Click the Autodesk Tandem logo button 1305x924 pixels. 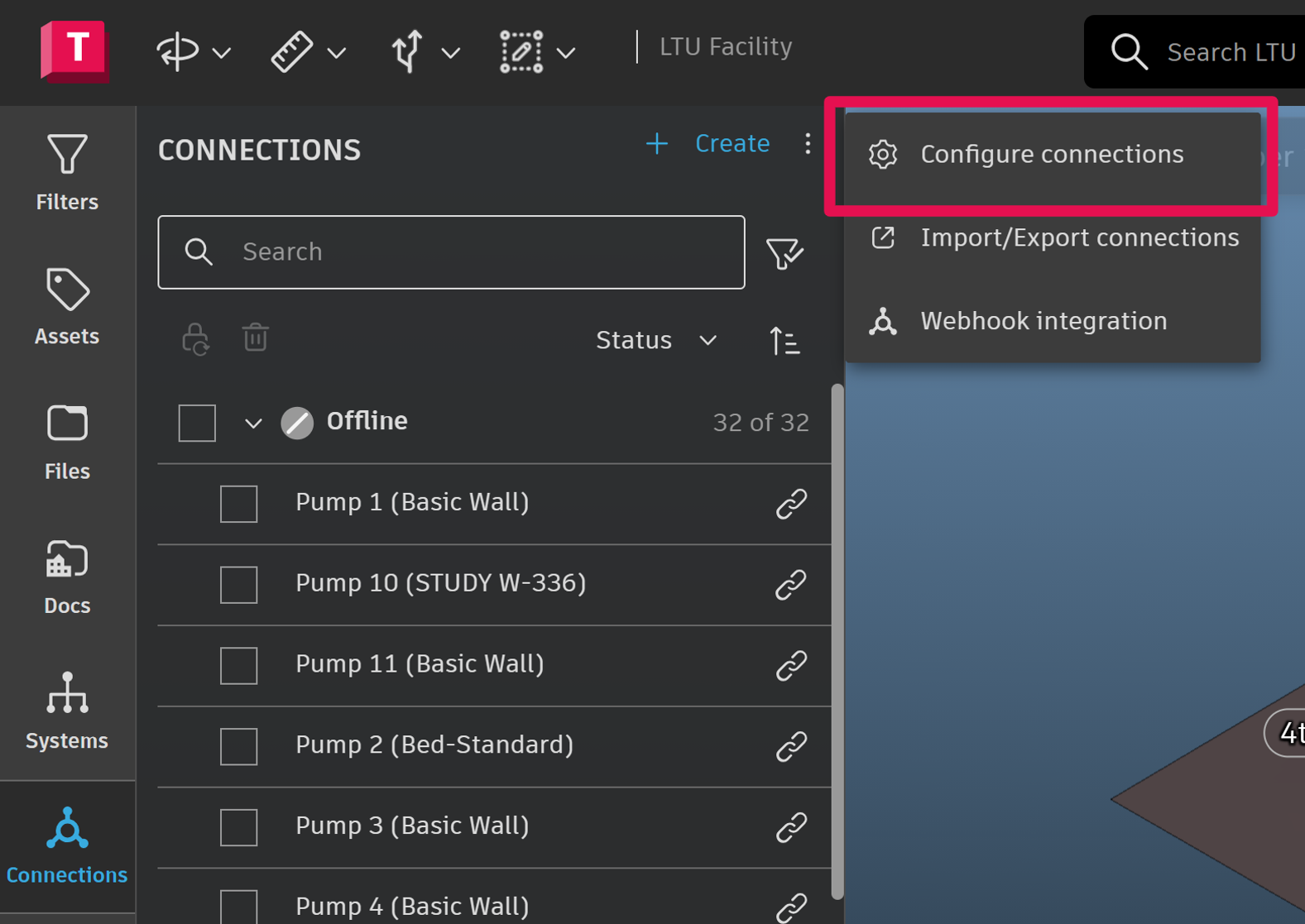(x=74, y=50)
